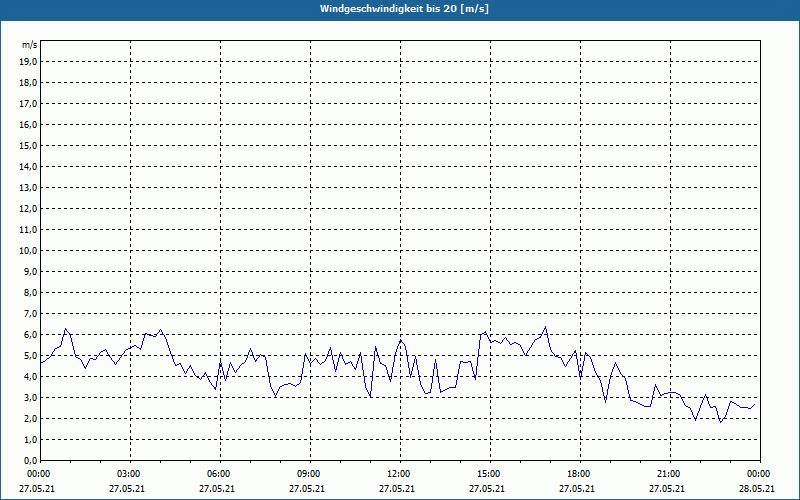This screenshot has width=800, height=500.
Task: Click the title "Windgeschwindigkeit bis 20 [m/s]"
Action: tap(404, 9)
